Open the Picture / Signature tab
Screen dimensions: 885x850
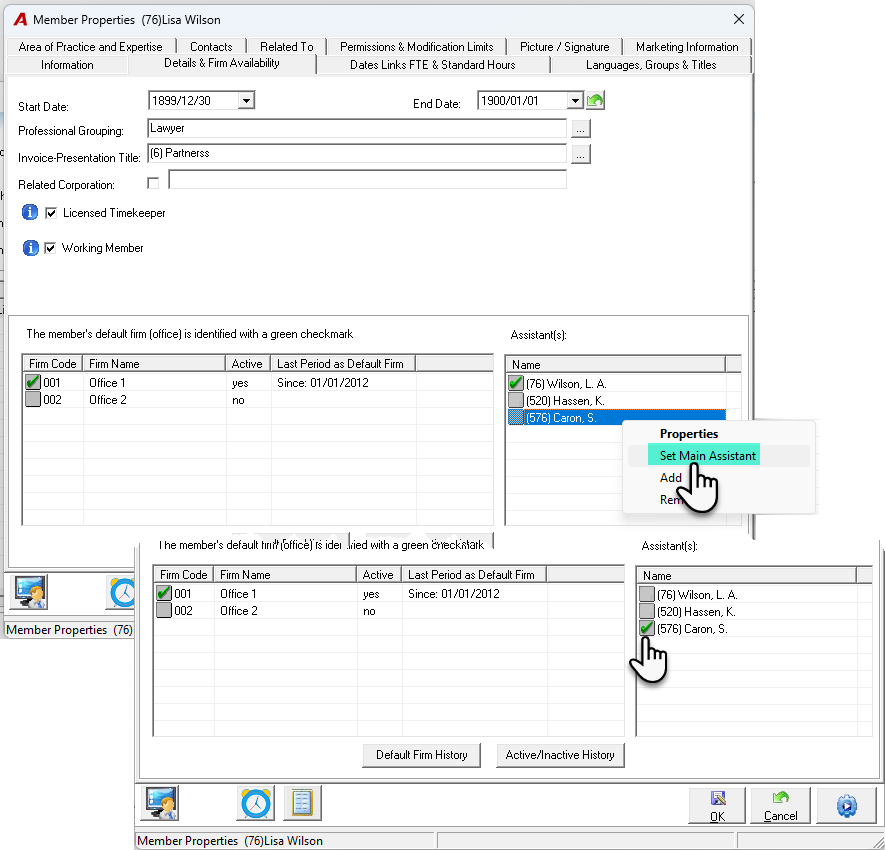tap(564, 47)
